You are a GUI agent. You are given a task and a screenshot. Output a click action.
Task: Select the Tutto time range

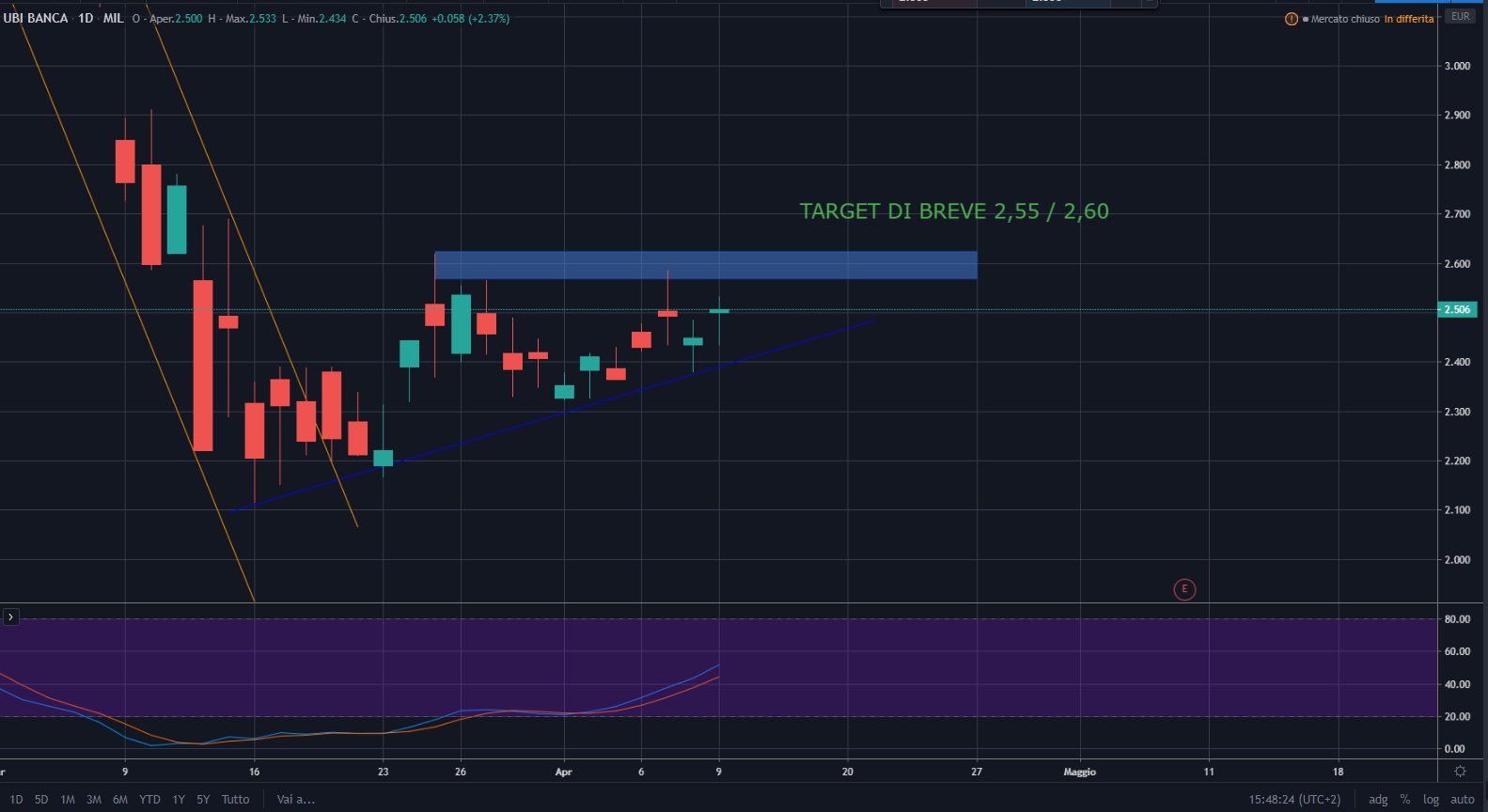pyautogui.click(x=236, y=800)
